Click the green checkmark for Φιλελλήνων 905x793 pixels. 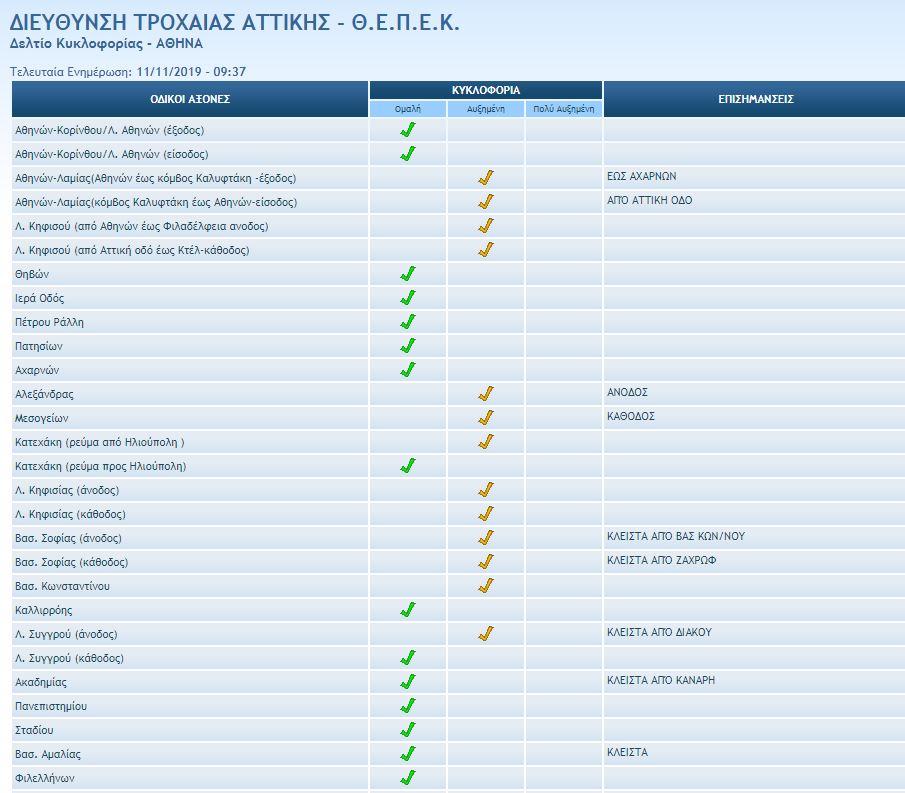[407, 778]
